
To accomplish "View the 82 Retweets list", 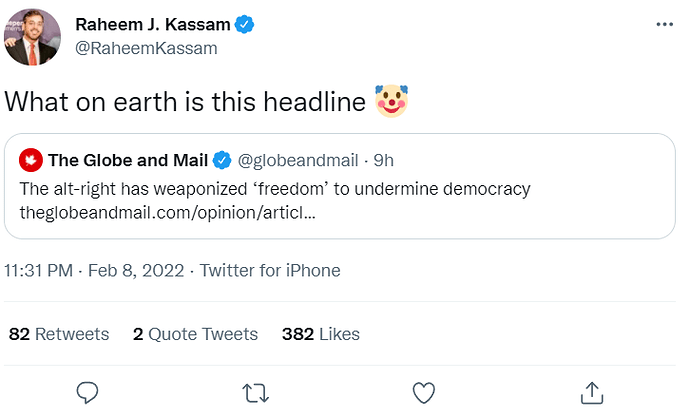I will pyautogui.click(x=58, y=334).
